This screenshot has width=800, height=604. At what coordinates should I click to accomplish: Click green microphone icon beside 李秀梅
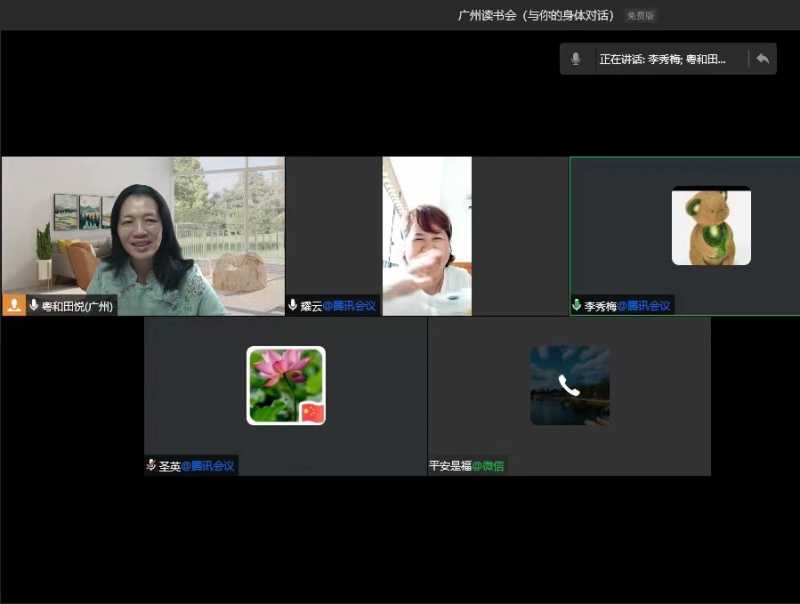point(577,305)
